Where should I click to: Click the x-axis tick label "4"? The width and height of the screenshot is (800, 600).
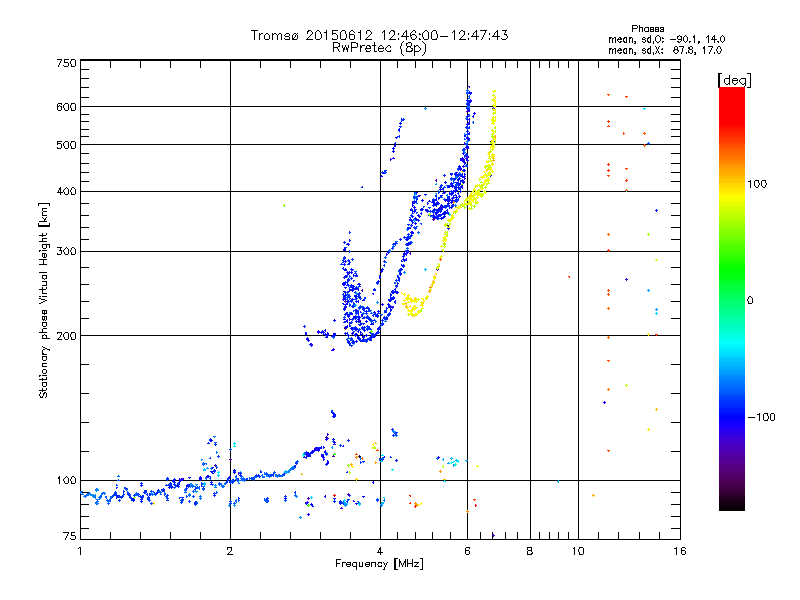pos(380,551)
